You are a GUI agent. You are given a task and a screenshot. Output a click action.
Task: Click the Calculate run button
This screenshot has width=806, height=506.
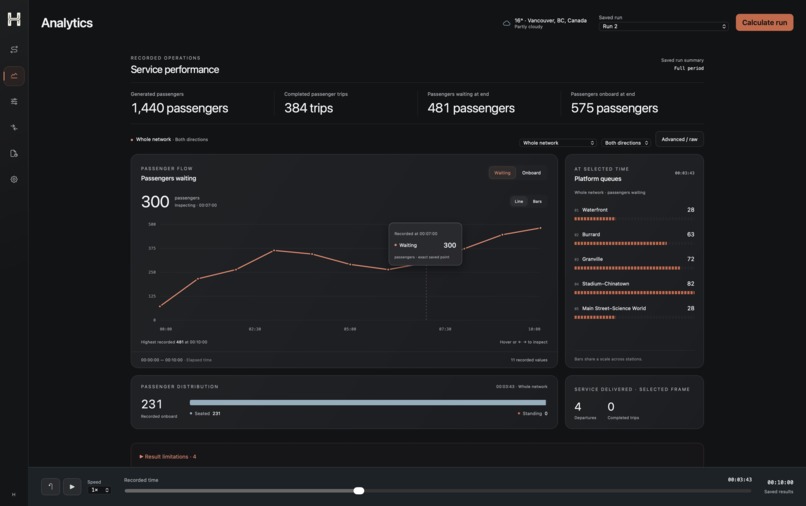[x=764, y=23]
